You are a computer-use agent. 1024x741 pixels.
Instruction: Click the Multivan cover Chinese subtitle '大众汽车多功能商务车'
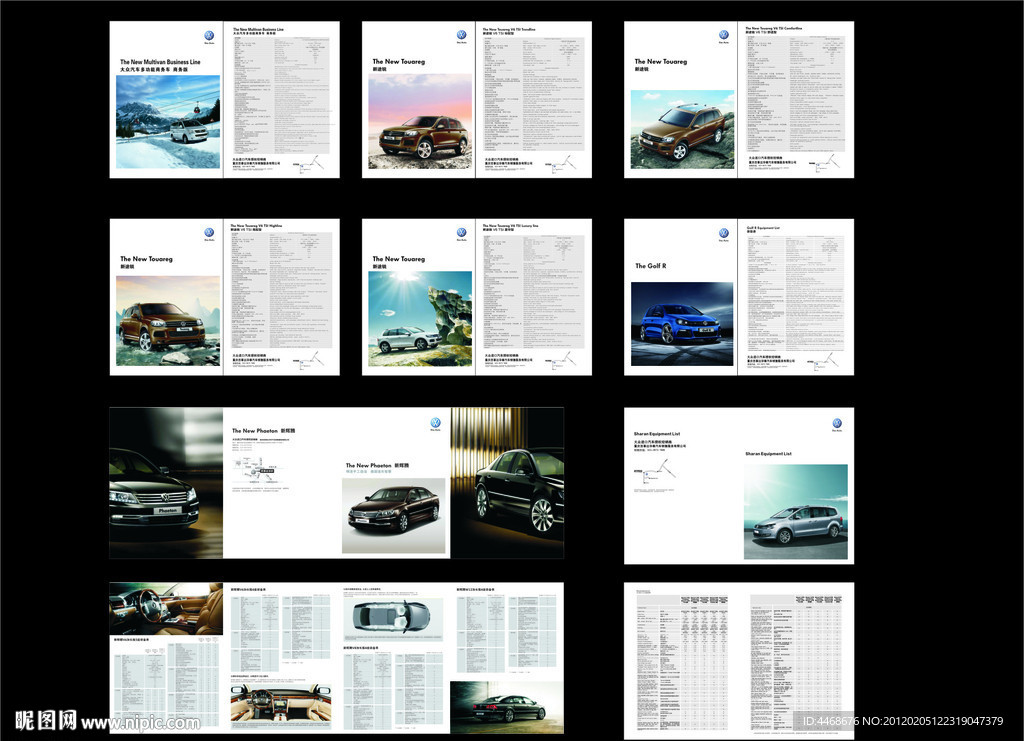(145, 69)
